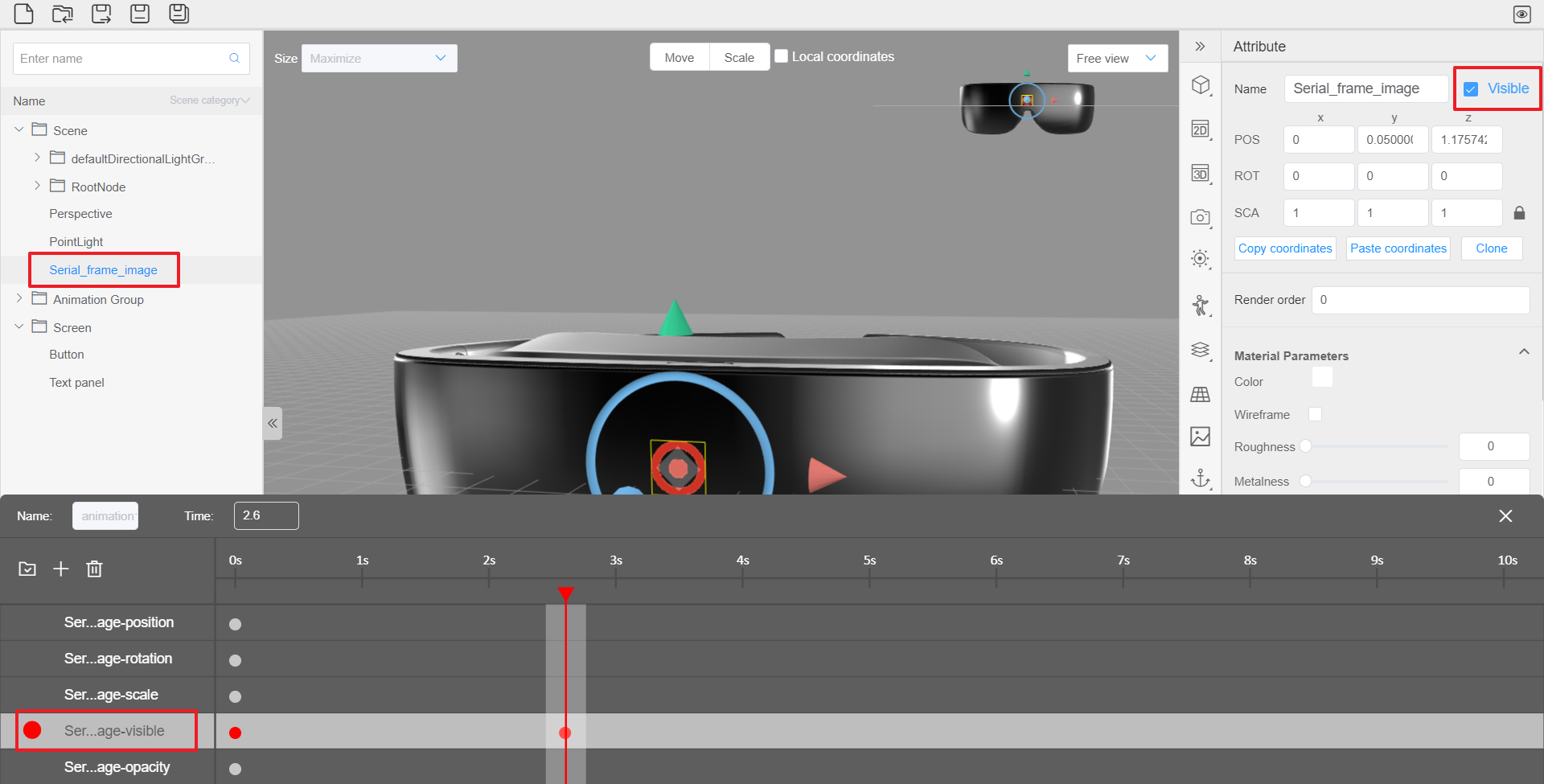Image resolution: width=1544 pixels, height=784 pixels.
Task: Click the animation folder import icon
Action: coord(27,569)
